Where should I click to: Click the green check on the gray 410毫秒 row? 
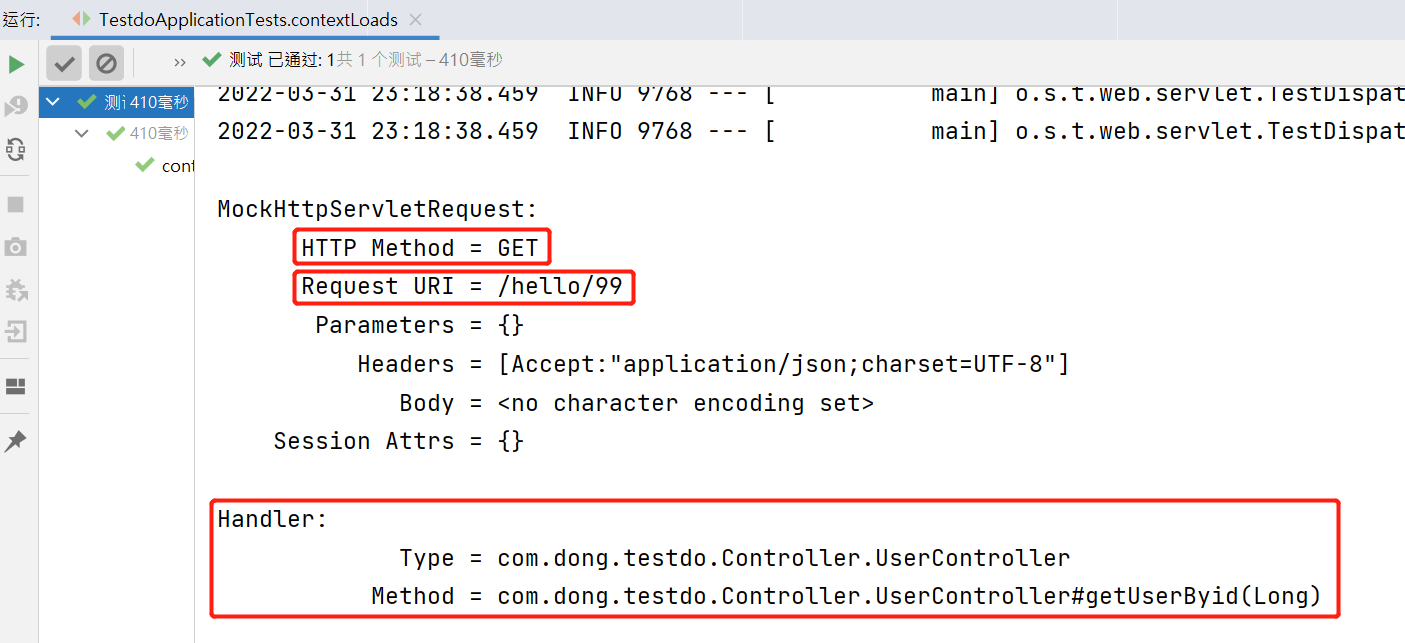(116, 133)
